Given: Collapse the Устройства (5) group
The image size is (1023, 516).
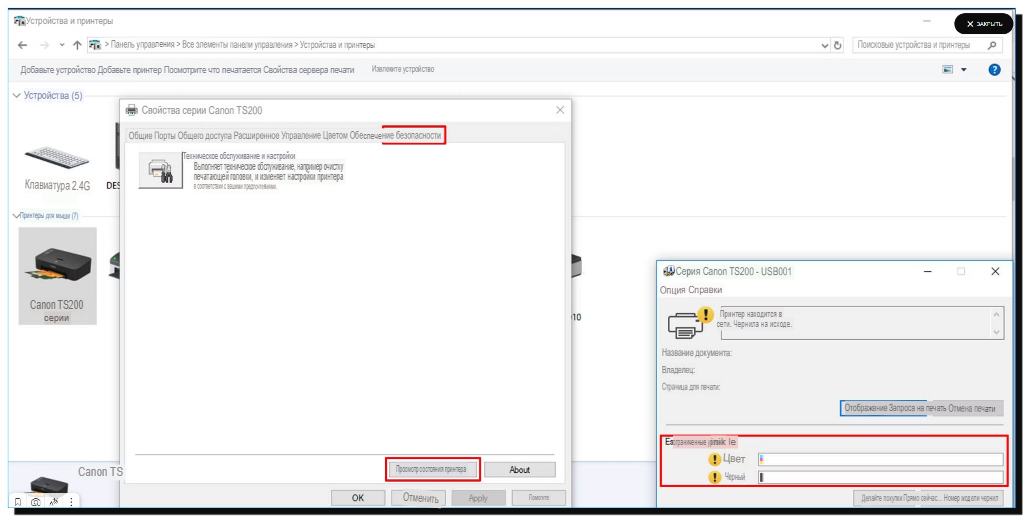Looking at the screenshot, I should coord(15,95).
